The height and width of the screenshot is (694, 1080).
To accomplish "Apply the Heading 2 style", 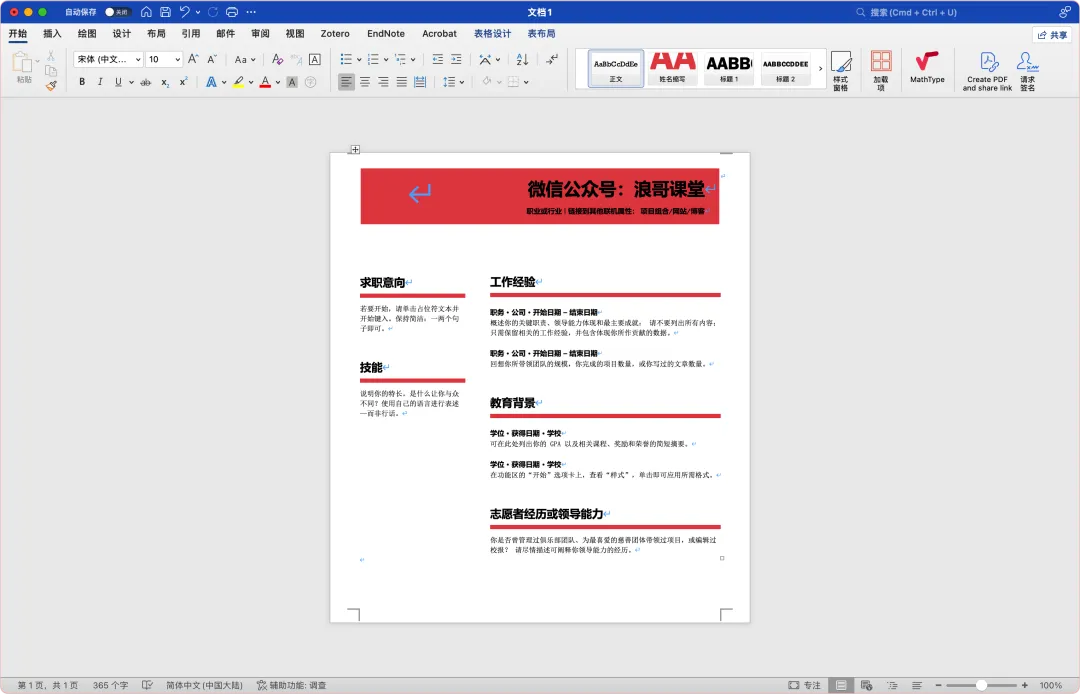I will click(785, 68).
